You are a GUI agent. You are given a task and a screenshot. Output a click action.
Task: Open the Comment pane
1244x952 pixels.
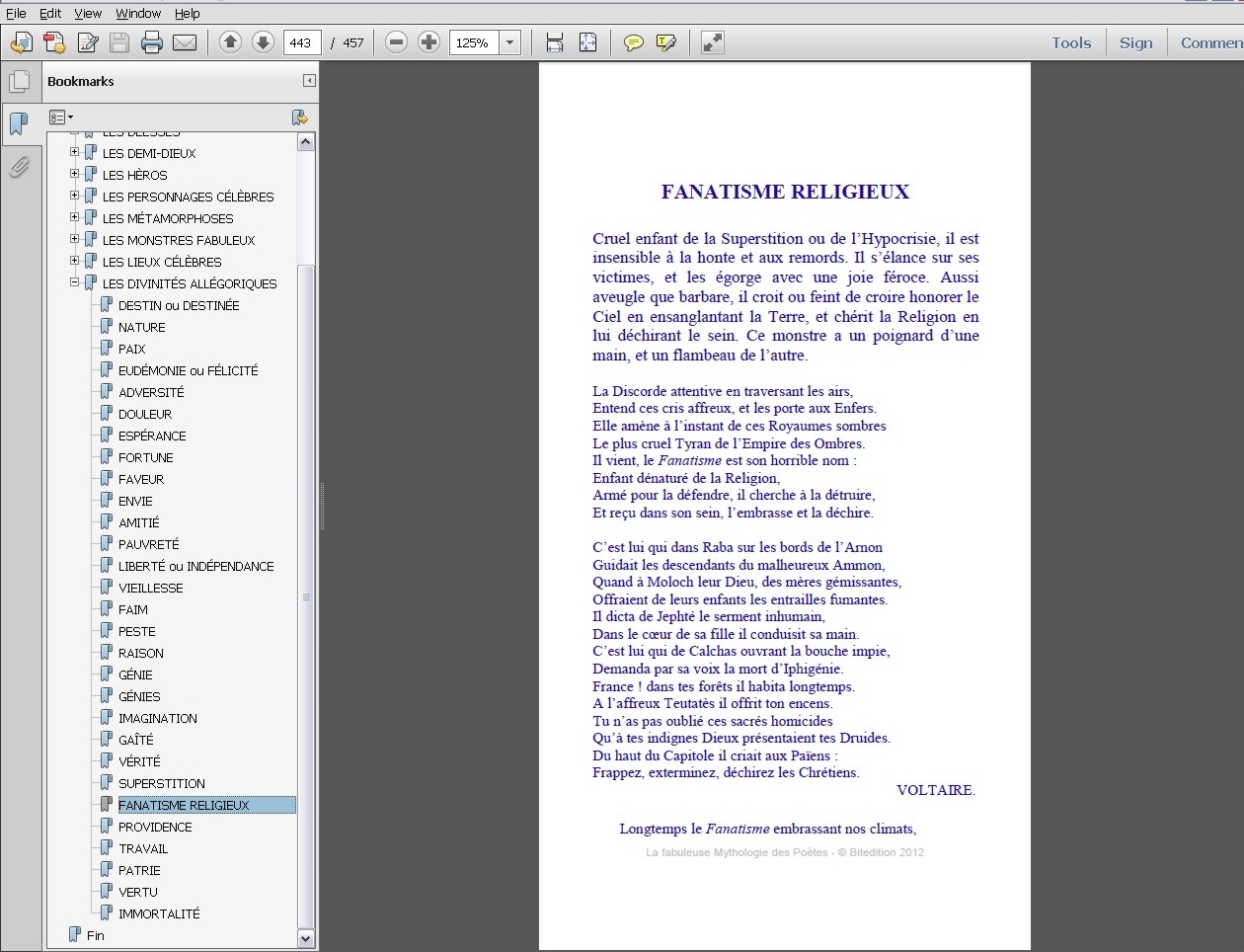[x=1211, y=42]
